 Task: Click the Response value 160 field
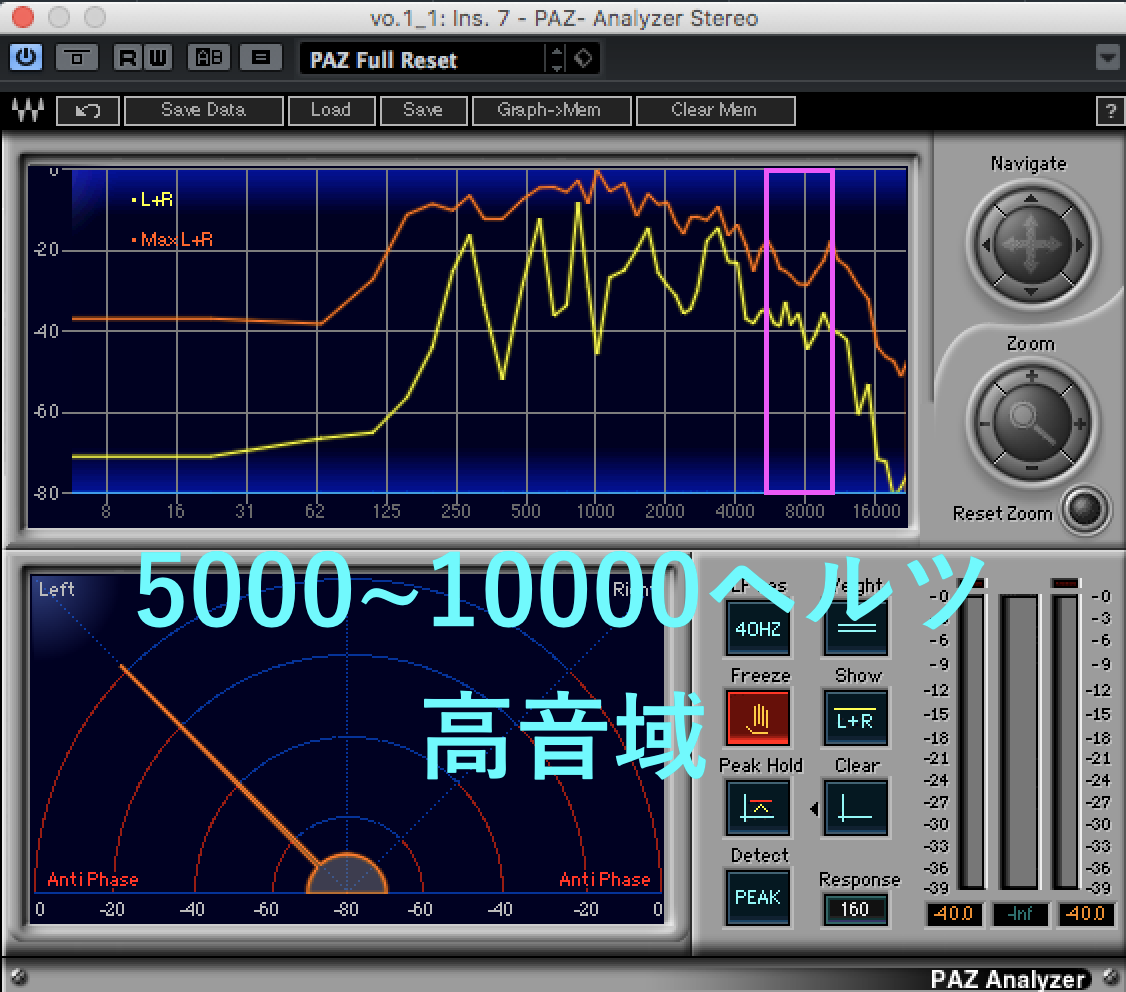[x=855, y=909]
